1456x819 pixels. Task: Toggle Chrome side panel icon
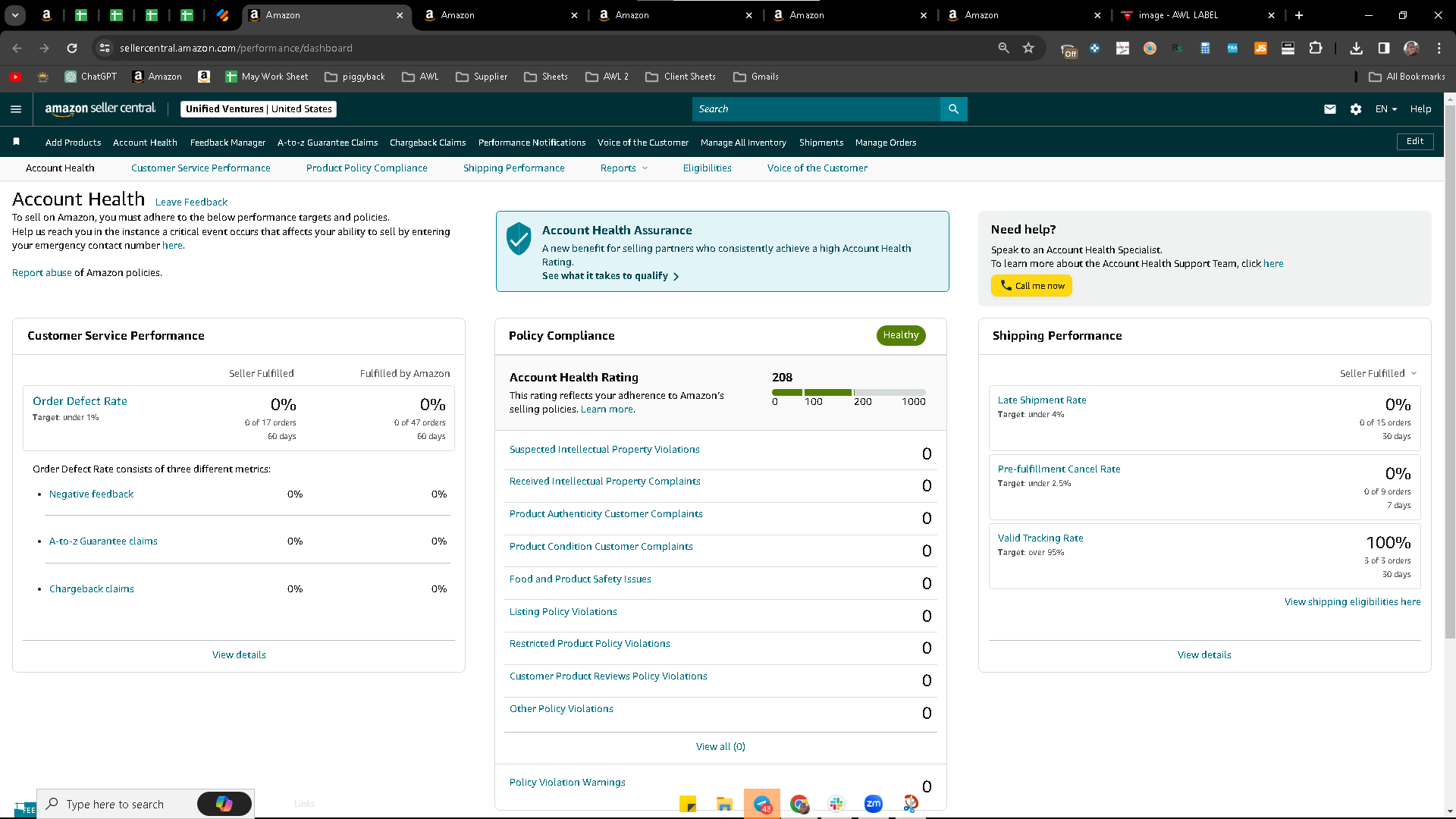[x=1383, y=48]
